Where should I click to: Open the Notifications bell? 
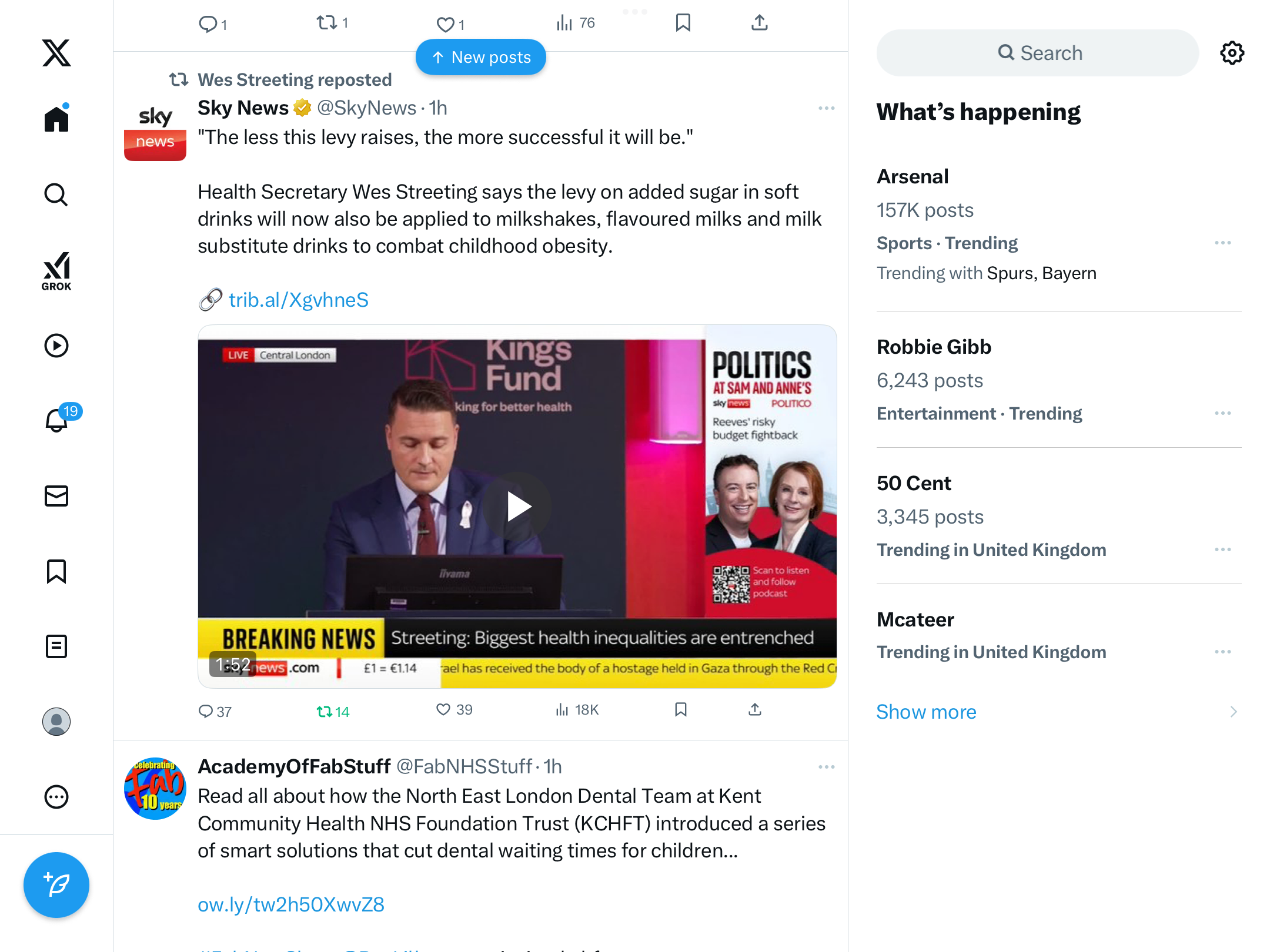pyautogui.click(x=57, y=420)
